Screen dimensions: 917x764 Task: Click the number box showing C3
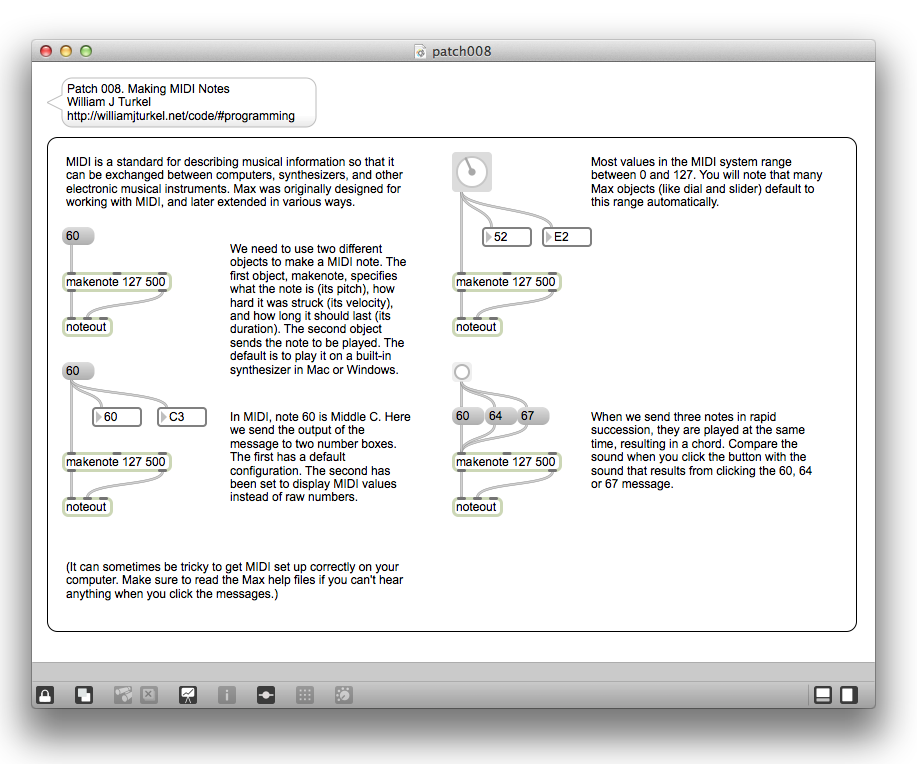pos(182,417)
